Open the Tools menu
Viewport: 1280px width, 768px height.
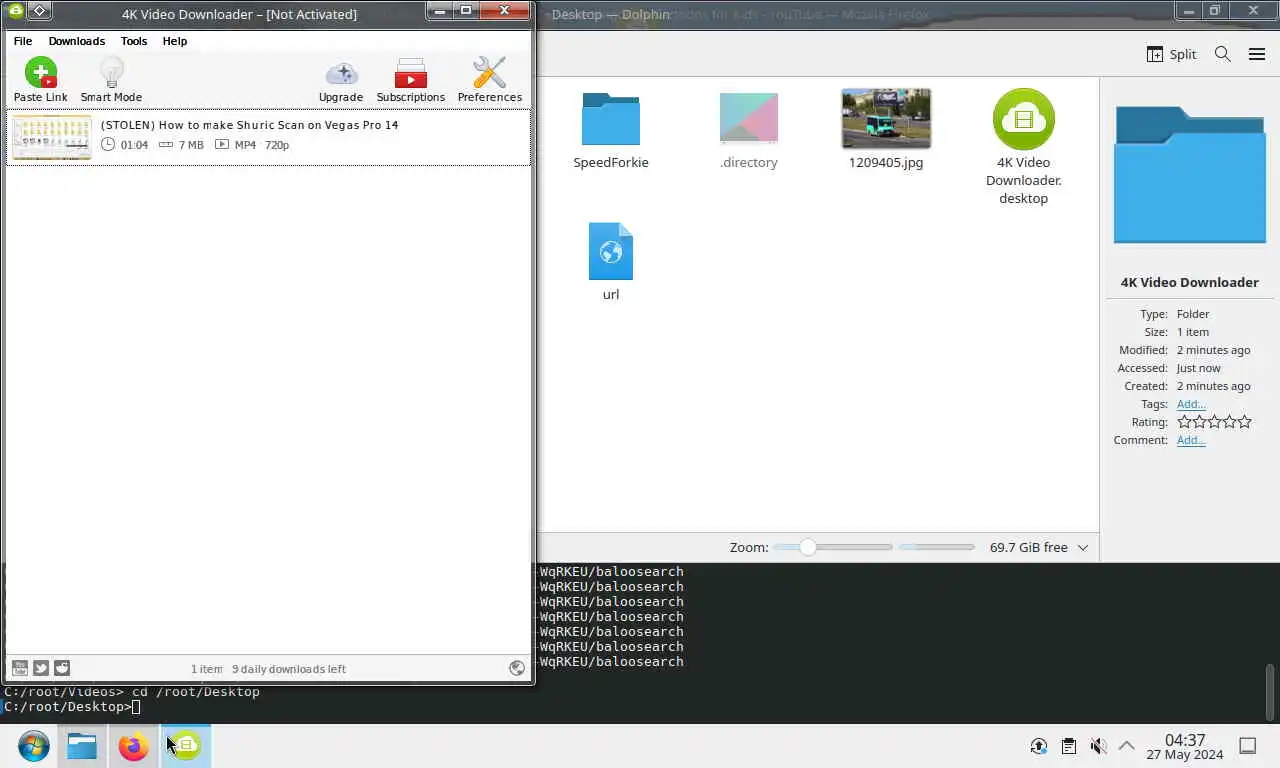[x=134, y=41]
